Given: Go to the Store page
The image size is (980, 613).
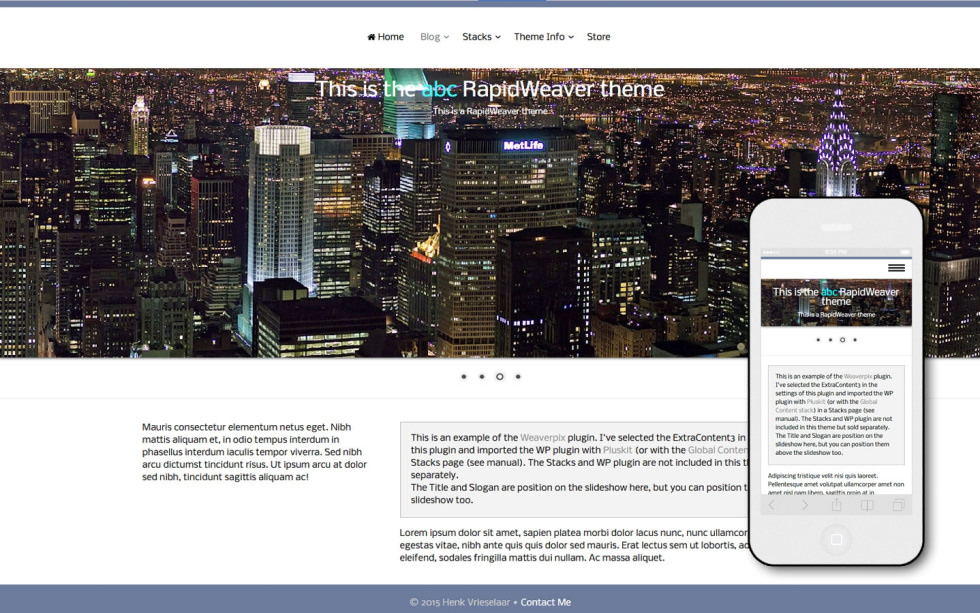Looking at the screenshot, I should (x=598, y=37).
